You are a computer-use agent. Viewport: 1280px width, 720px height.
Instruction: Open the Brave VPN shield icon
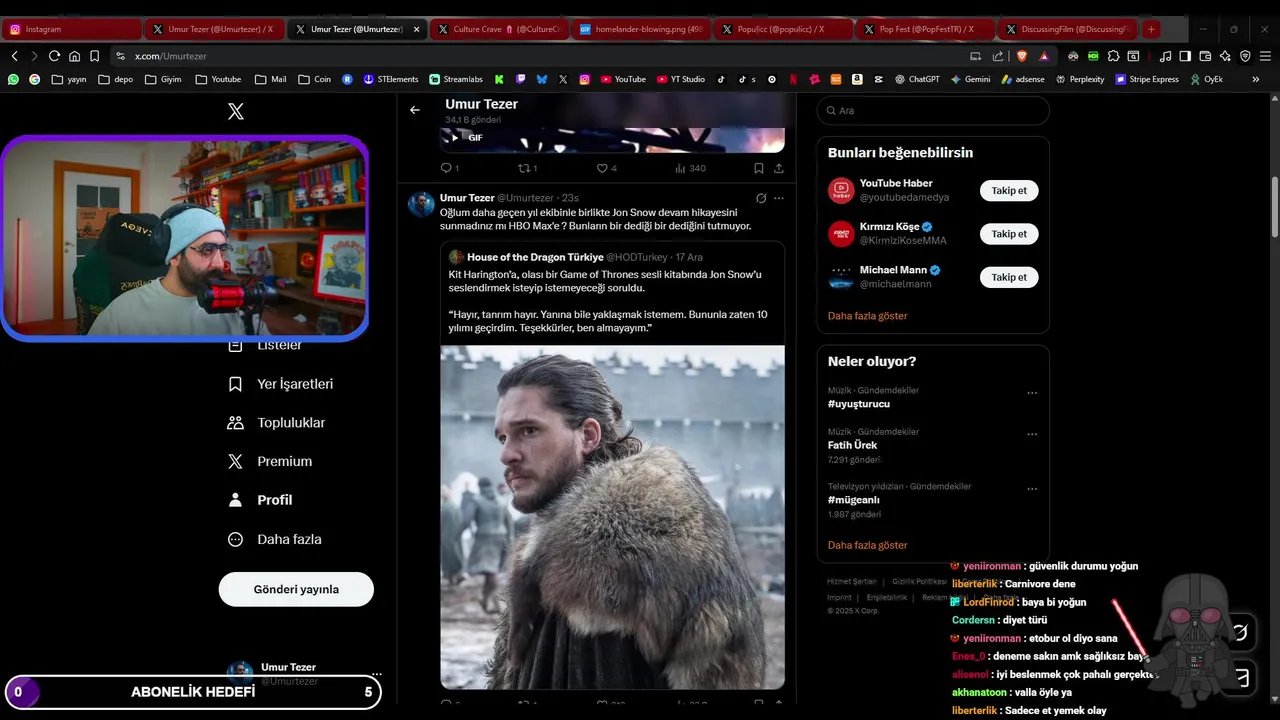(1245, 56)
